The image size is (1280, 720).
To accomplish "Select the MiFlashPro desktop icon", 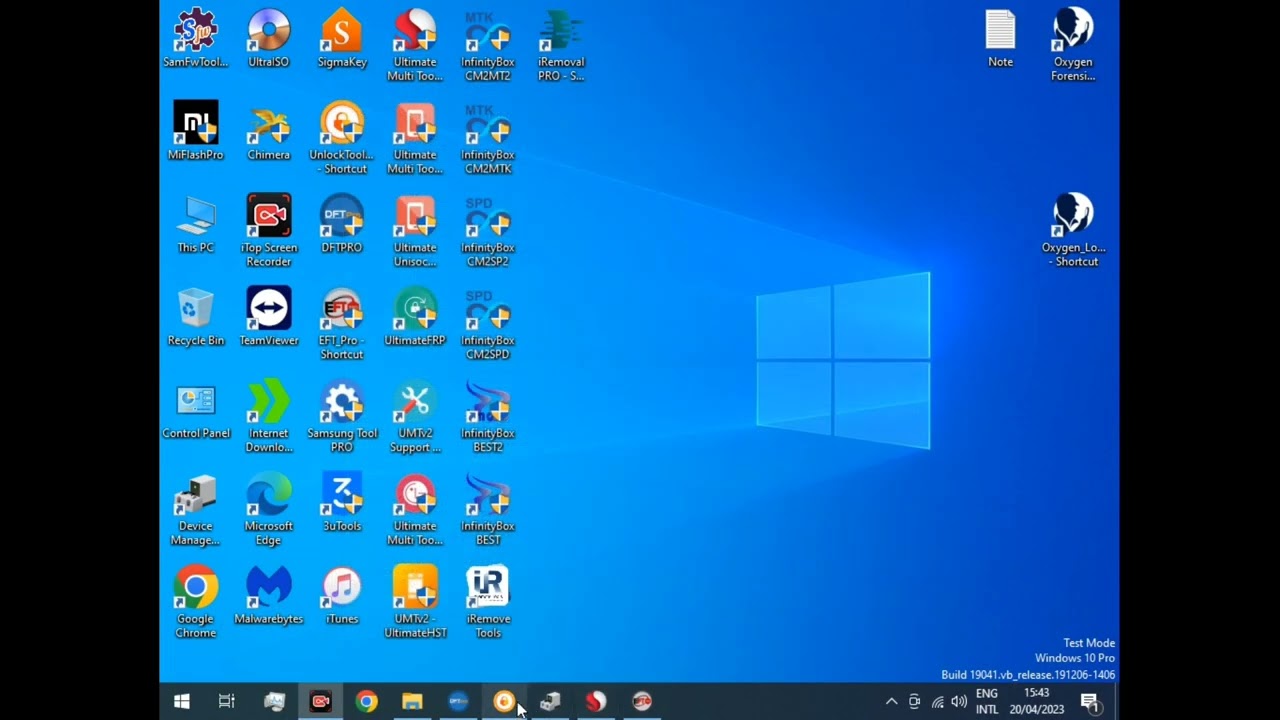I will point(195,131).
